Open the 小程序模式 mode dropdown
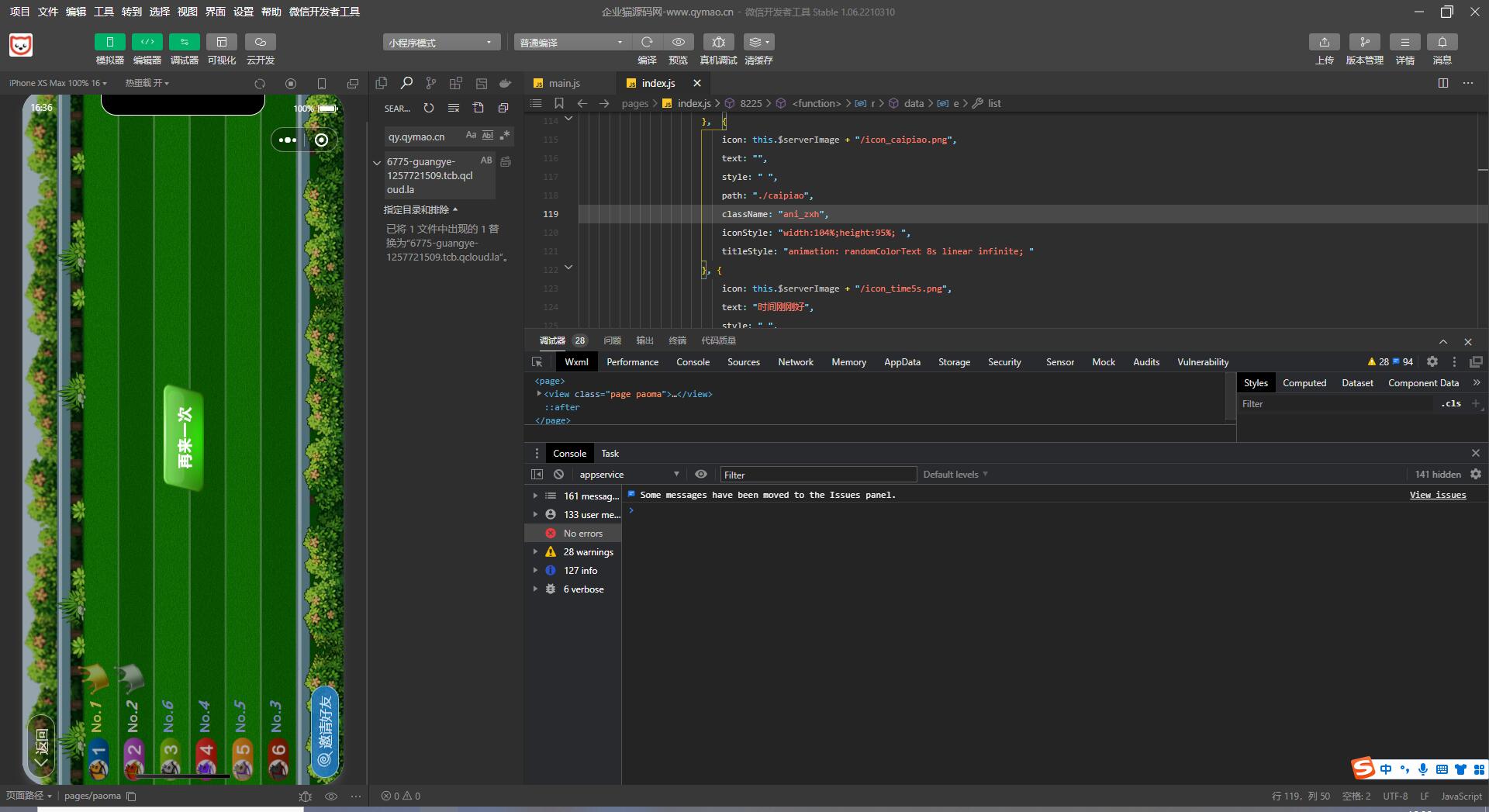This screenshot has height=812, width=1489. pyautogui.click(x=440, y=43)
